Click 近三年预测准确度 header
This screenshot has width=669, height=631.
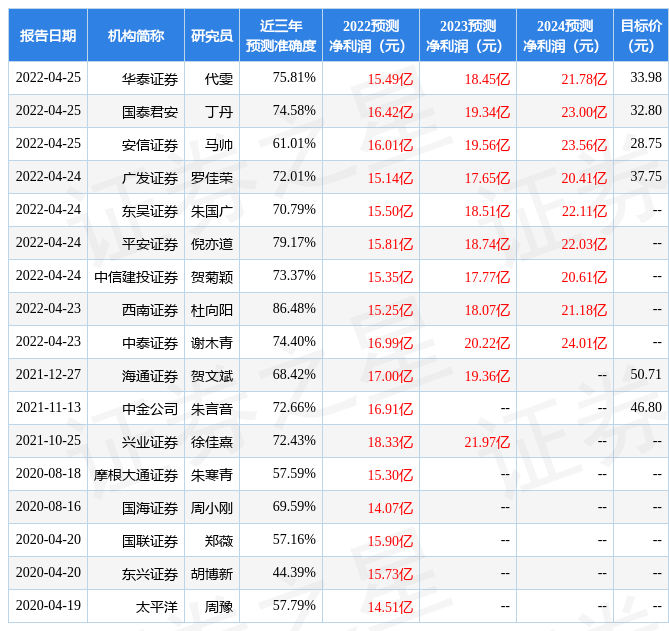(x=281, y=35)
